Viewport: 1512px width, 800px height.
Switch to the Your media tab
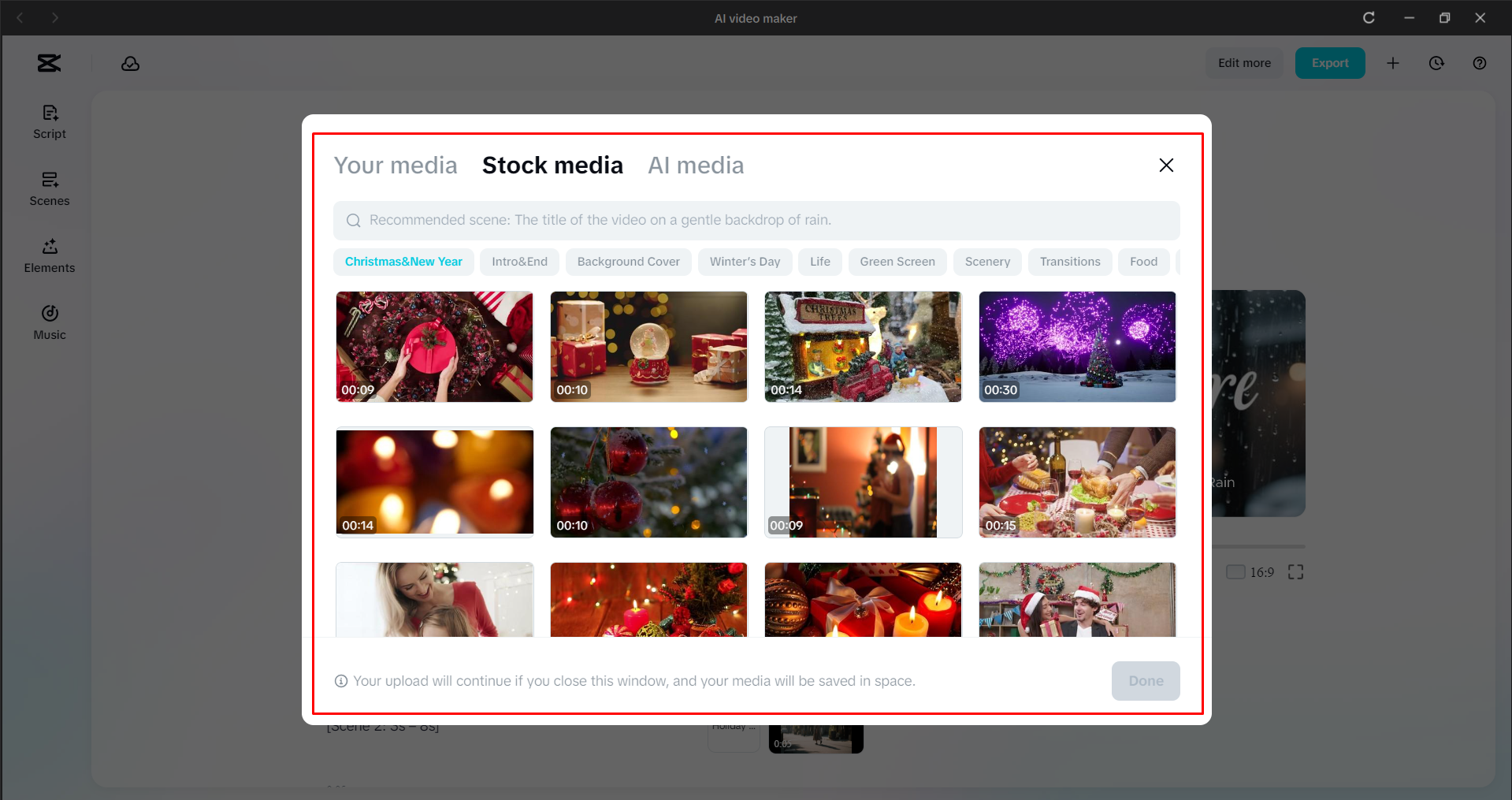[396, 166]
